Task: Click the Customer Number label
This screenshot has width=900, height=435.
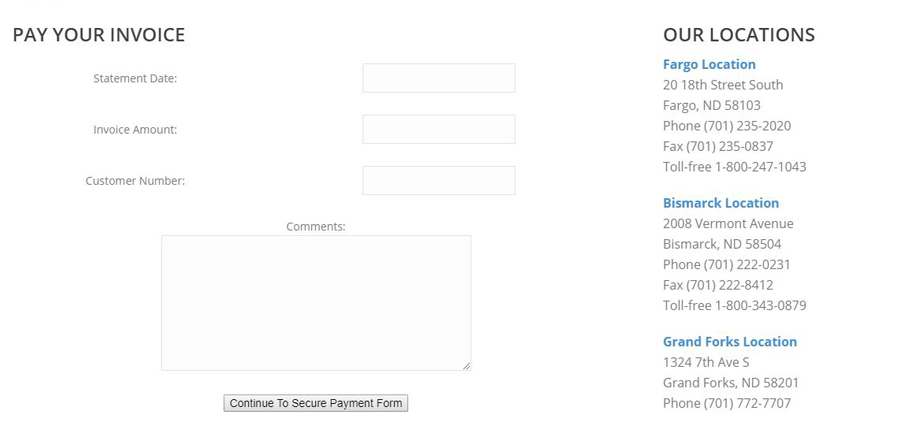Action: point(135,181)
